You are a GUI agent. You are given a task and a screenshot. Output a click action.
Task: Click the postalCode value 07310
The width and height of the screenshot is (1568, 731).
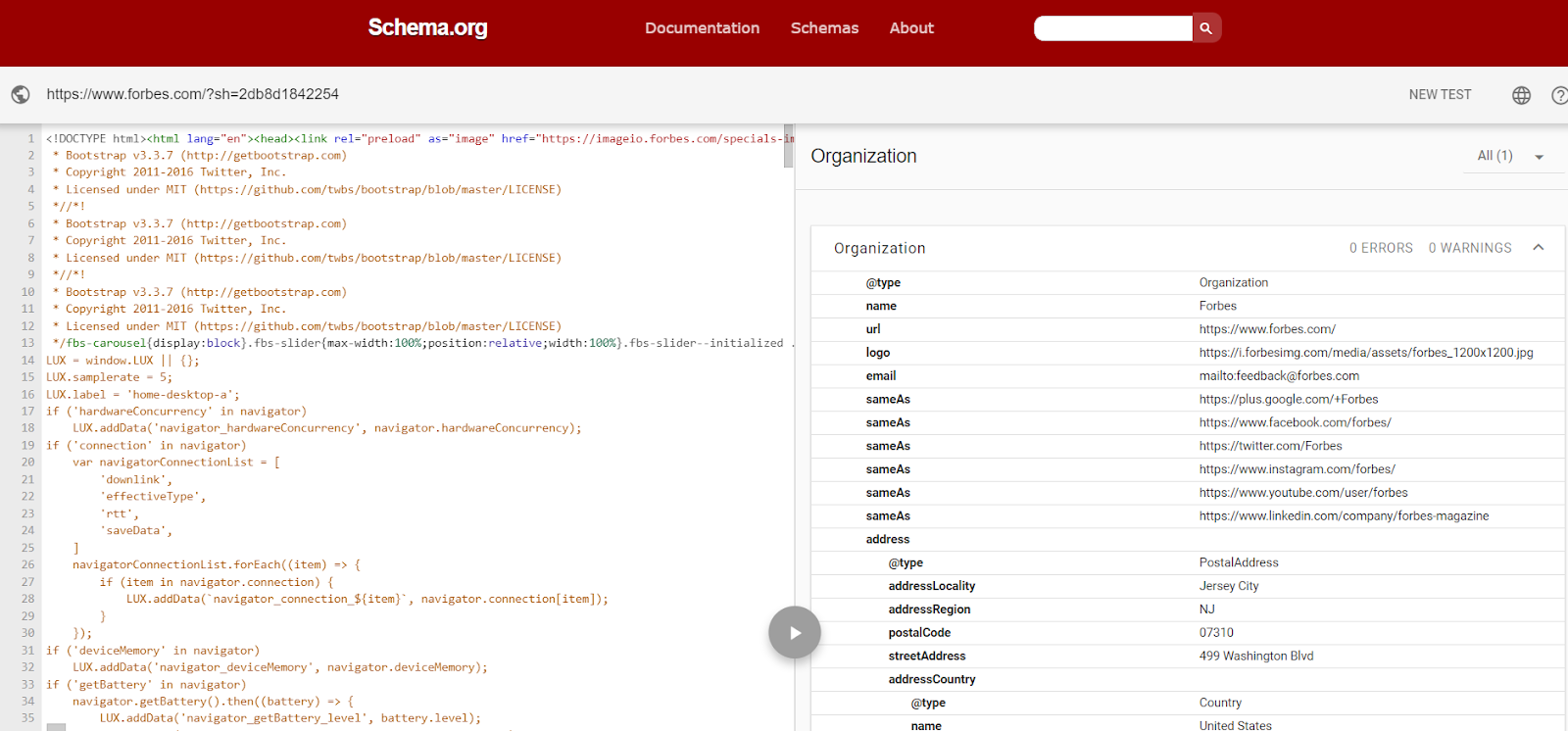click(x=1216, y=633)
